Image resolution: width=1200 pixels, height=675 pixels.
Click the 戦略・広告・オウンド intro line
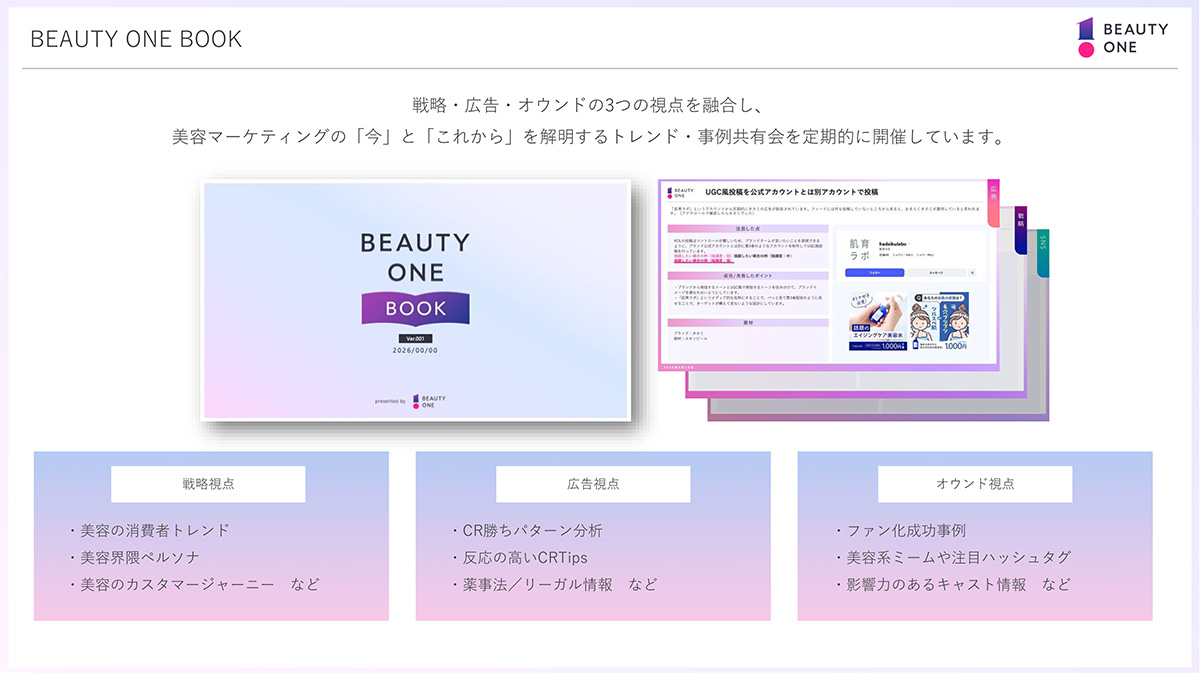[x=588, y=105]
